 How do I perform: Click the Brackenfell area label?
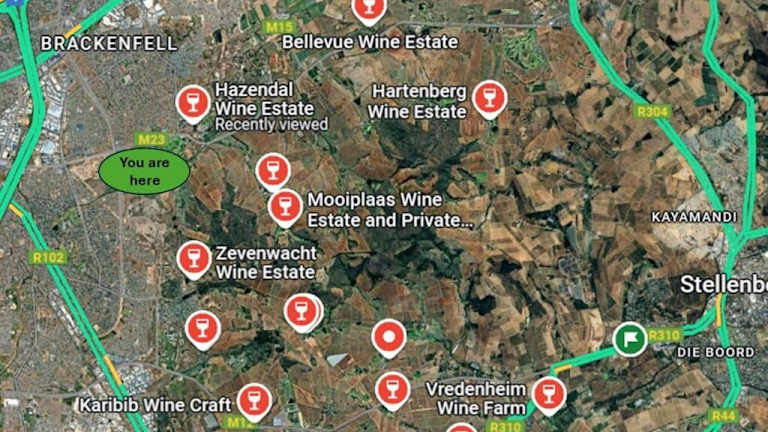[x=109, y=44]
